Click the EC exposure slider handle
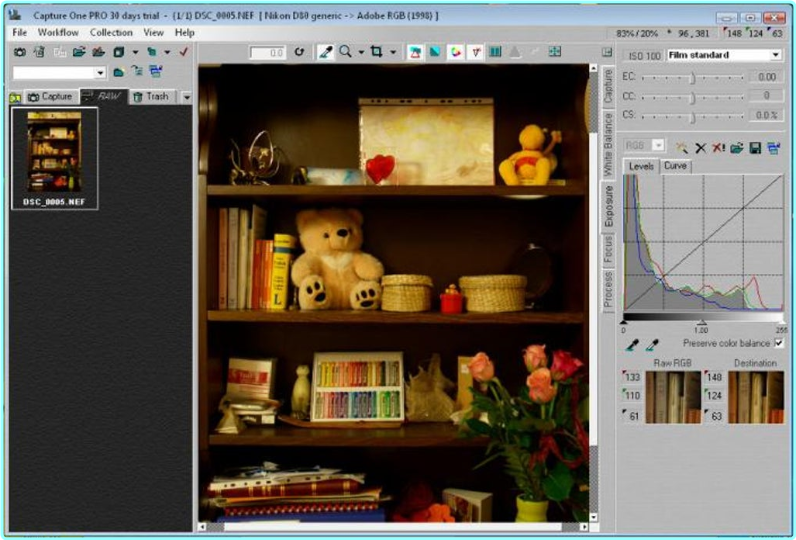The width and height of the screenshot is (796, 540). (692, 78)
